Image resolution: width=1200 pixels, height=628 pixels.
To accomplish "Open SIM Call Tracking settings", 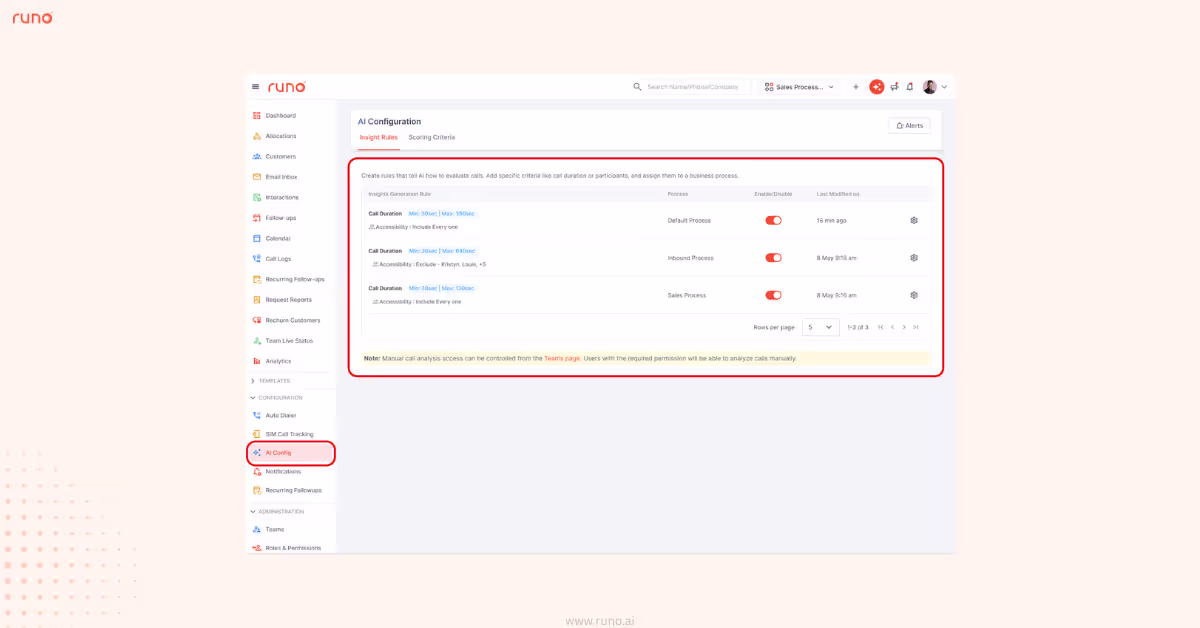I will [x=290, y=434].
